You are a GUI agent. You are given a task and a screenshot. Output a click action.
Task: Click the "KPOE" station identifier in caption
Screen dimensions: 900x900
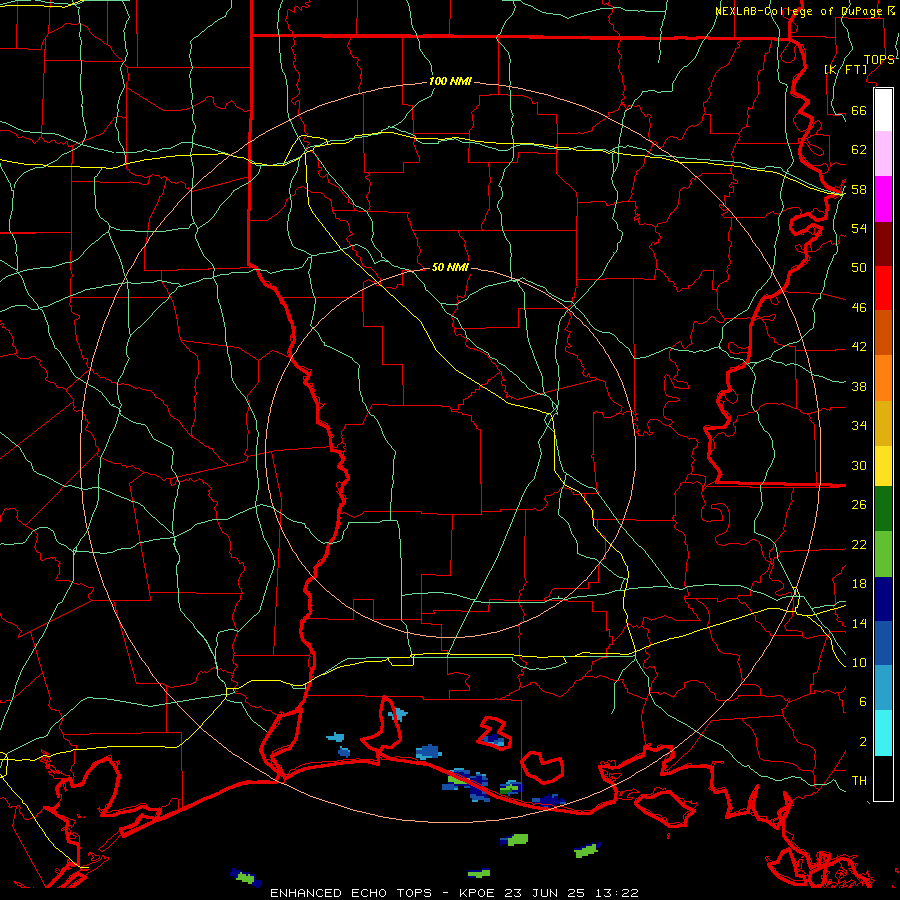pos(479,893)
